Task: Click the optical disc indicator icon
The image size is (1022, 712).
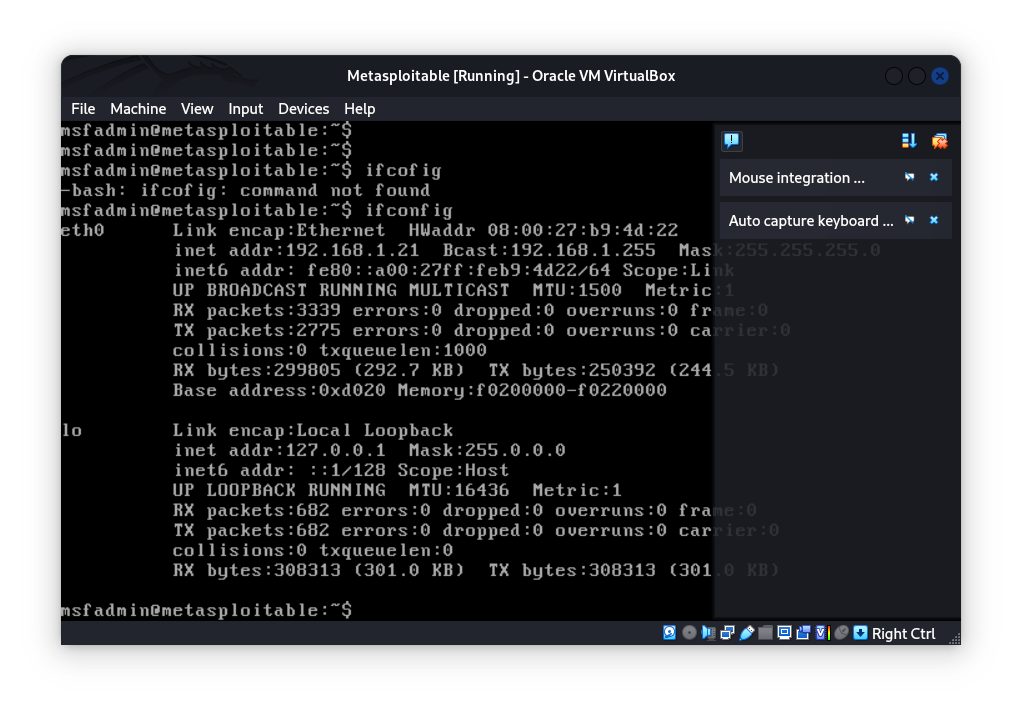Action: [689, 632]
